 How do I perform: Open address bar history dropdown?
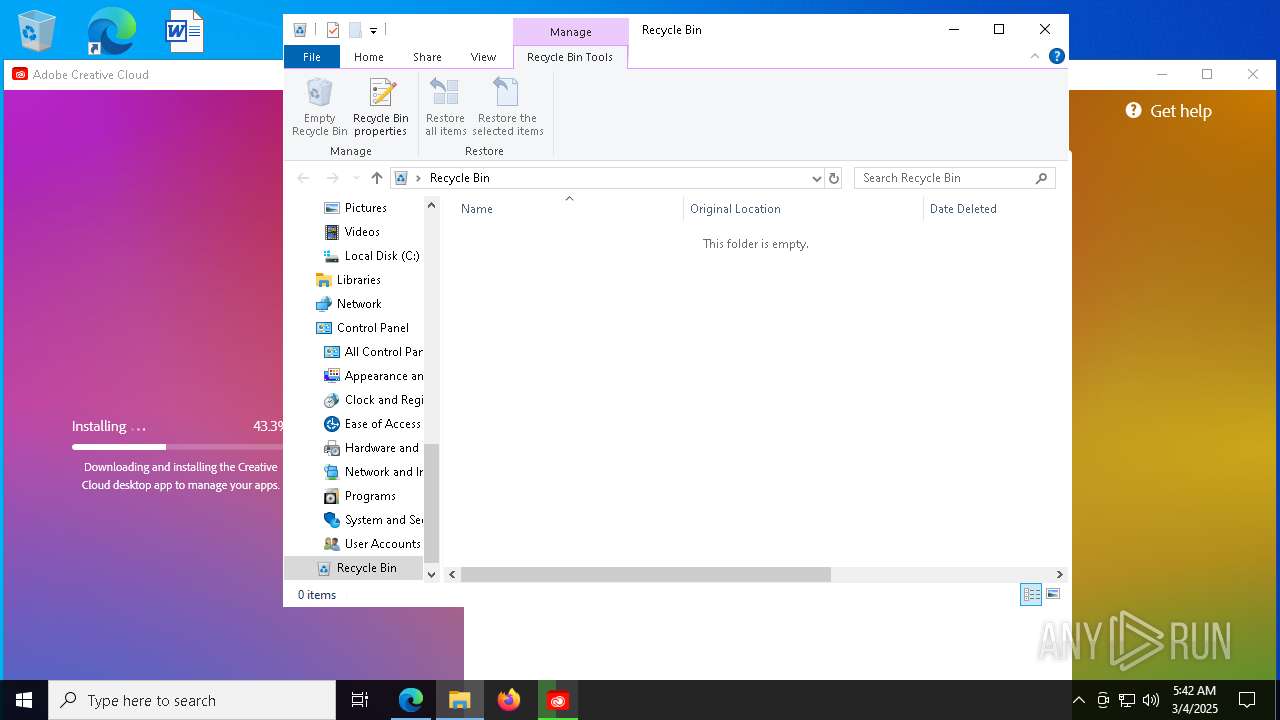(816, 178)
